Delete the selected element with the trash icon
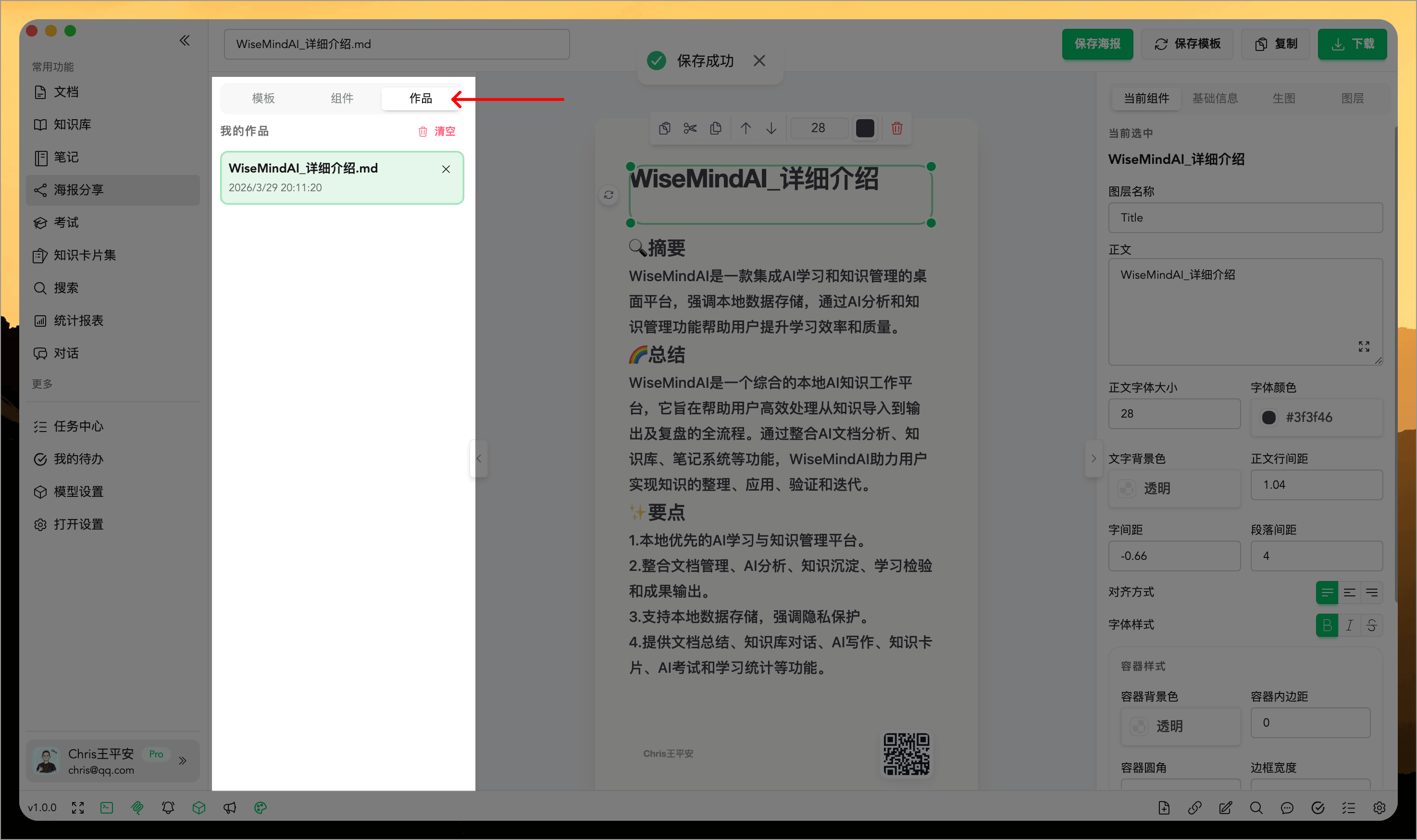 point(896,128)
